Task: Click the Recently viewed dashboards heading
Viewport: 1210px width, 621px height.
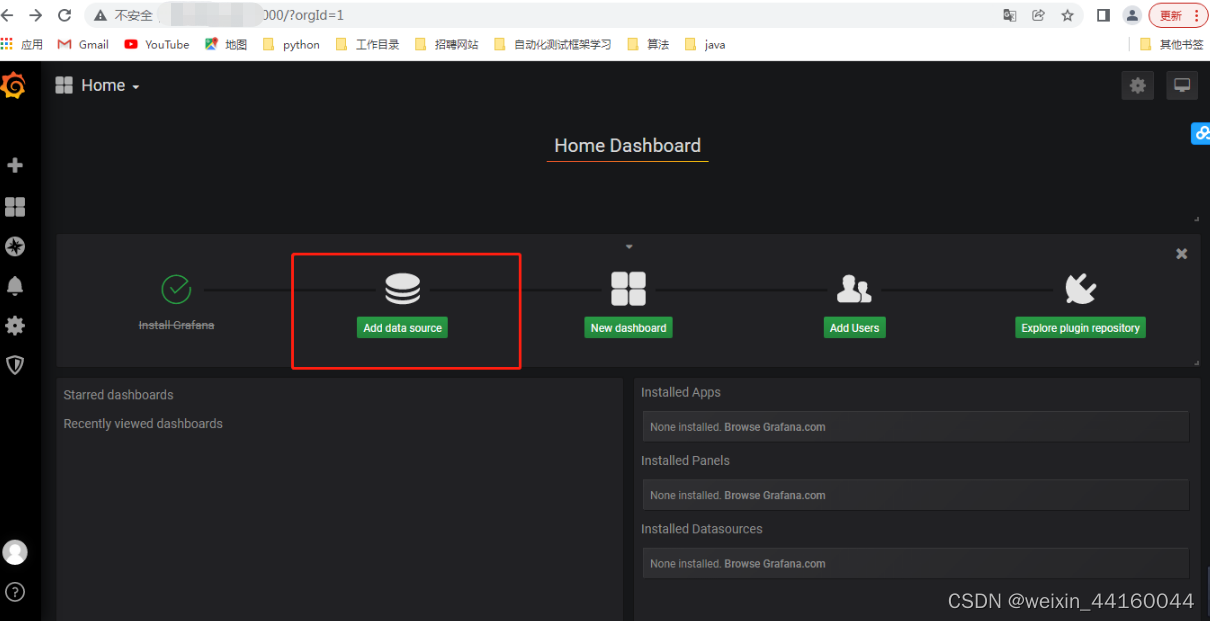Action: pos(143,424)
